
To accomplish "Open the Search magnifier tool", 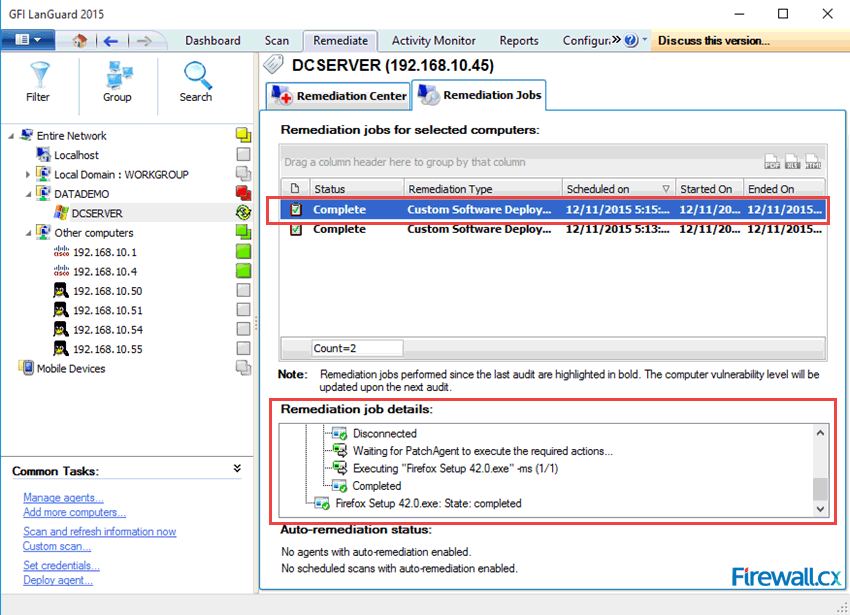I will 196,82.
